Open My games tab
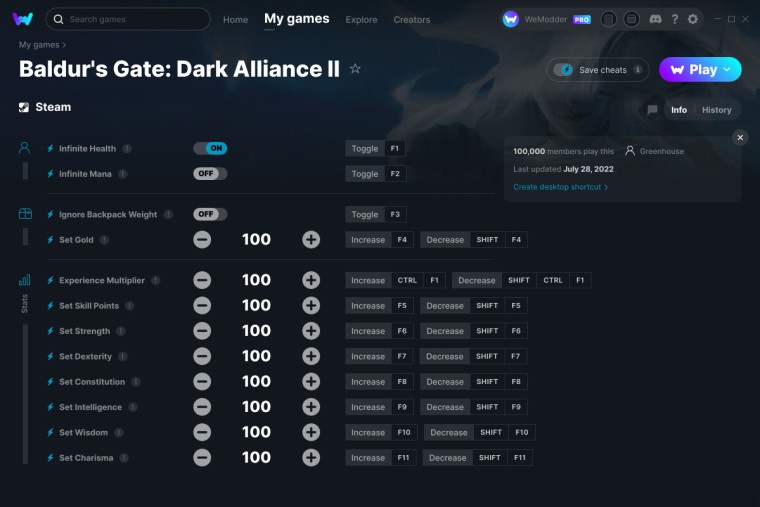The image size is (760, 507). pos(297,19)
